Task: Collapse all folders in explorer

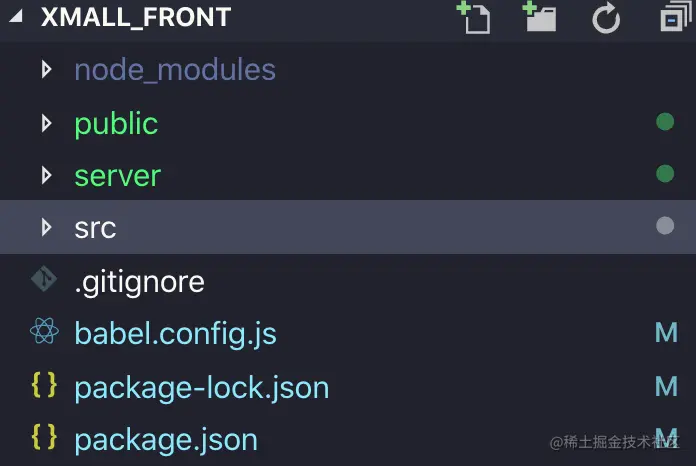Action: click(676, 18)
